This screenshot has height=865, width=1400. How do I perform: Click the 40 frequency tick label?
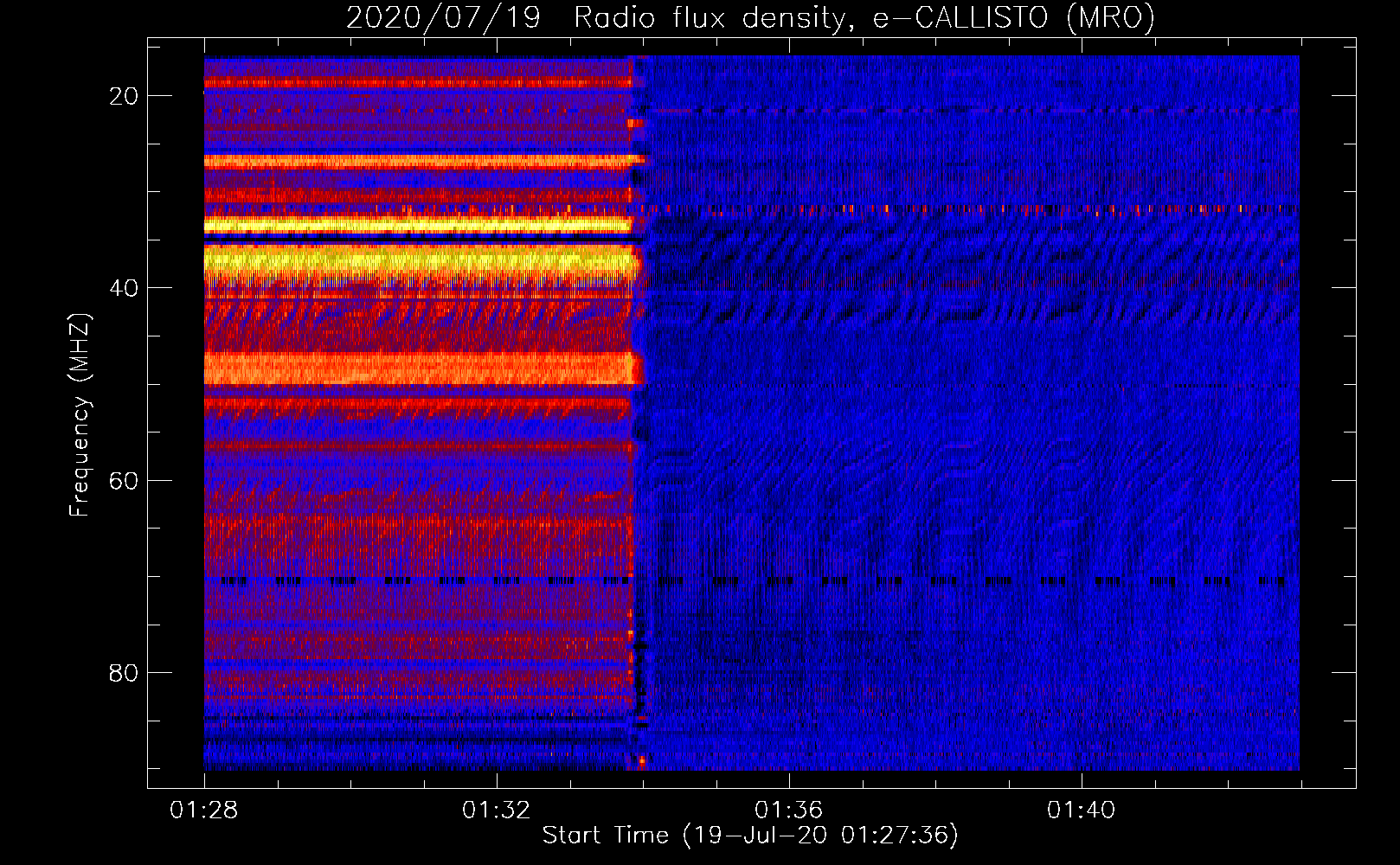(x=124, y=288)
